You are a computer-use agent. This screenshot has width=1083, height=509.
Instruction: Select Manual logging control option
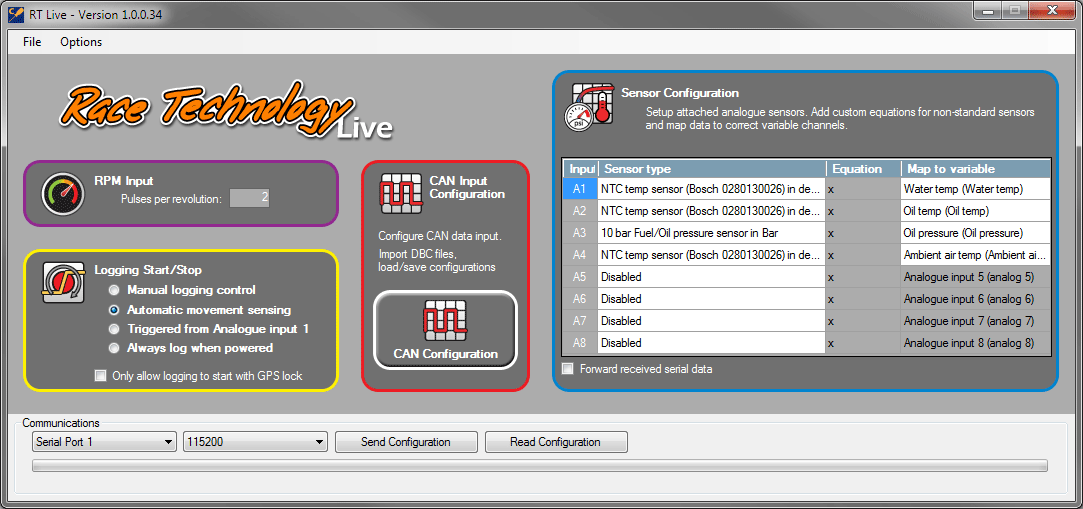pos(114,290)
